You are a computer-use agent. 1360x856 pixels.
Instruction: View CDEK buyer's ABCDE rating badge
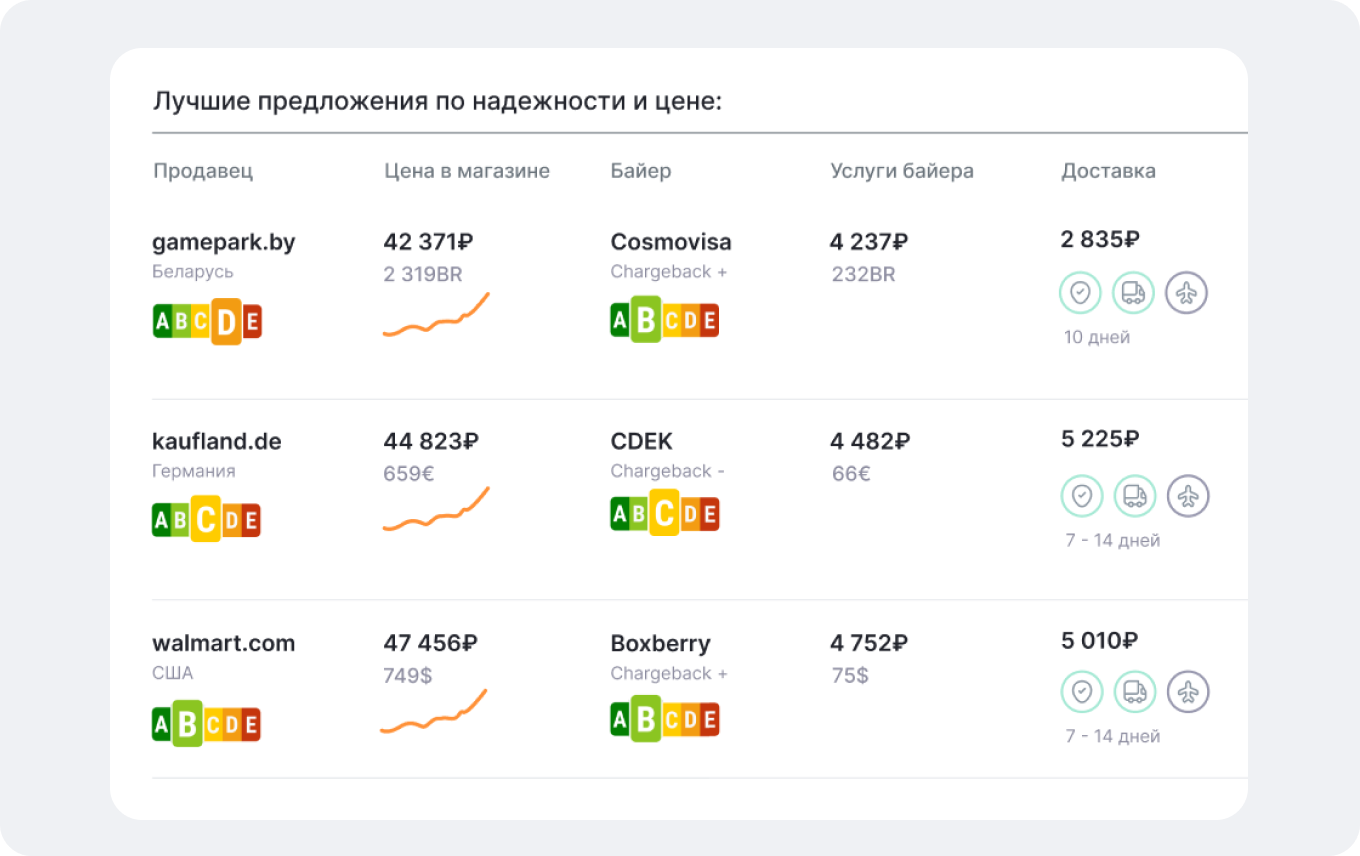pyautogui.click(x=665, y=514)
